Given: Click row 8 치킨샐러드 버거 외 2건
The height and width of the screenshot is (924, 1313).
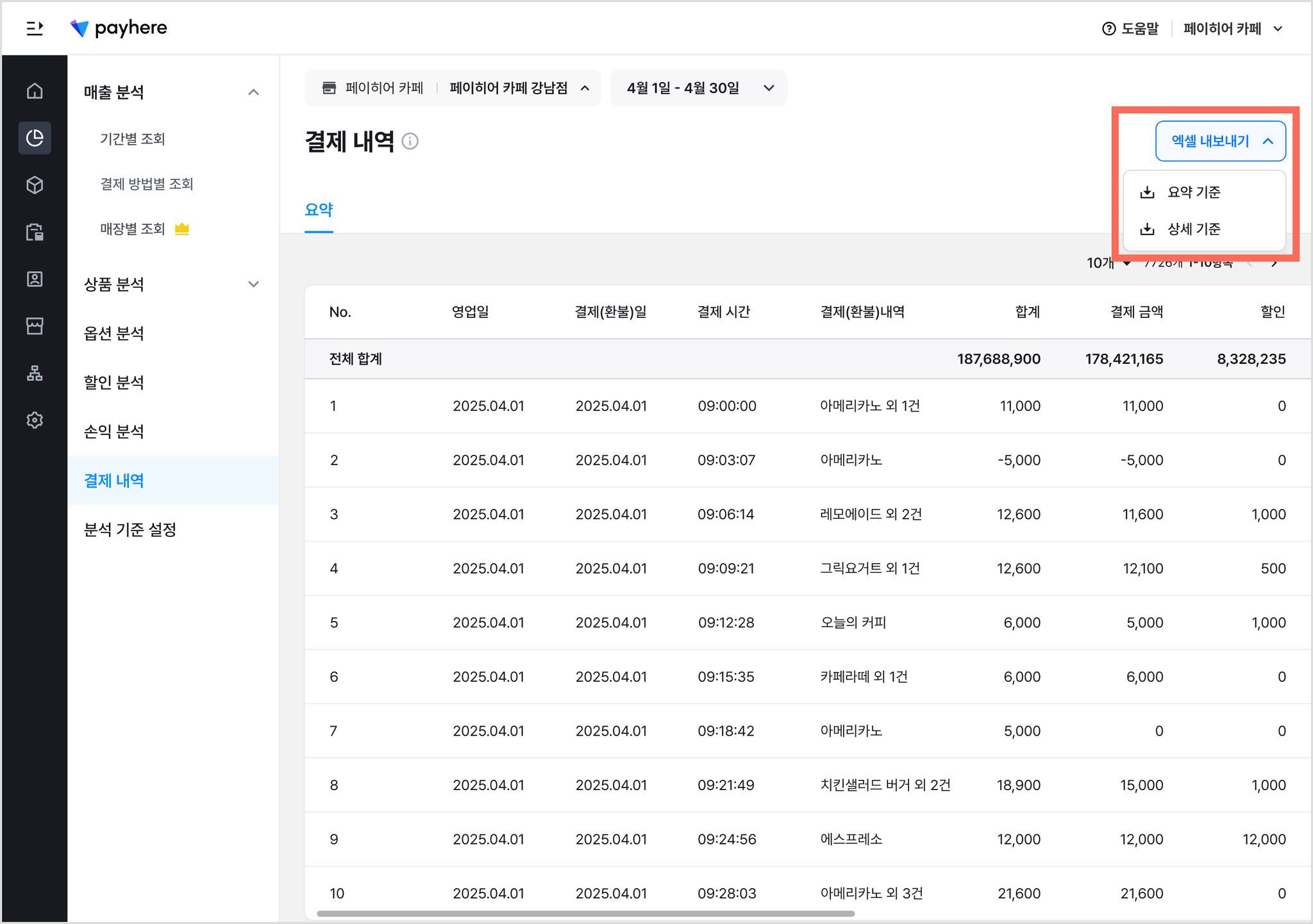Looking at the screenshot, I should pos(885,785).
